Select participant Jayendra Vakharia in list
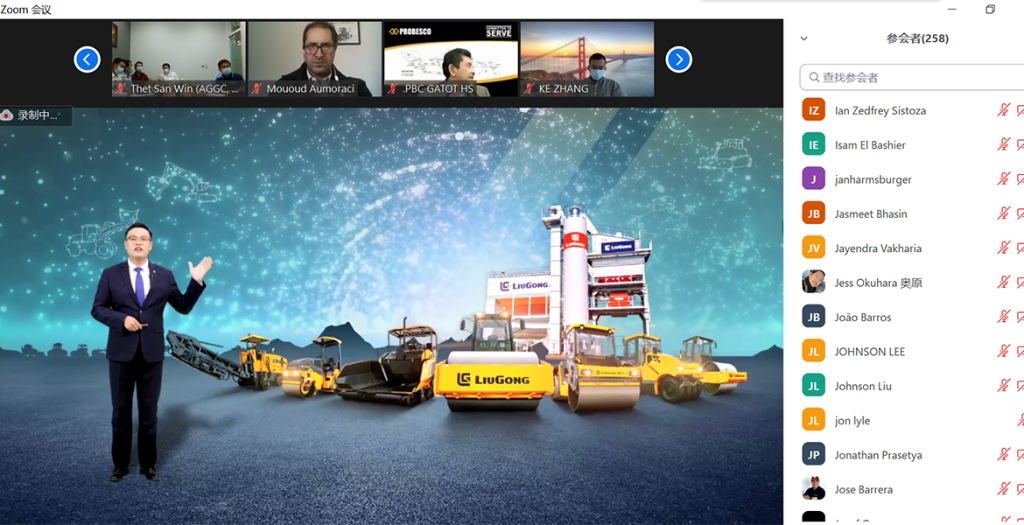Viewport: 1024px width, 525px height. tap(878, 248)
